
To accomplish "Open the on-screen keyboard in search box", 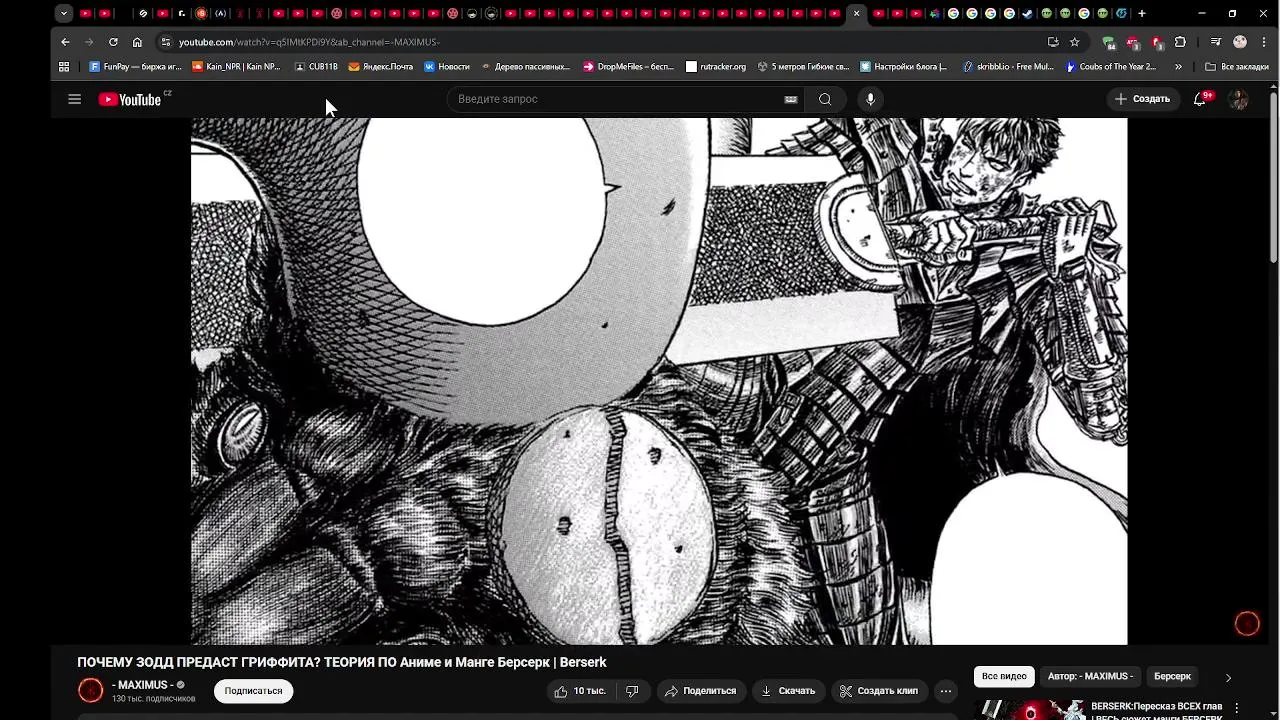I will (790, 99).
